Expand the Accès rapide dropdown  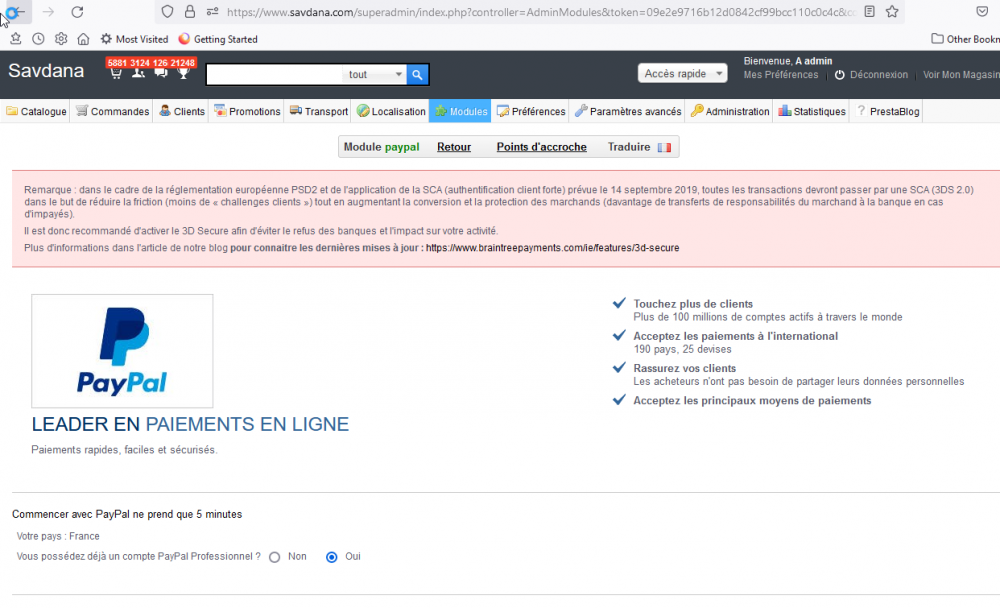point(682,73)
